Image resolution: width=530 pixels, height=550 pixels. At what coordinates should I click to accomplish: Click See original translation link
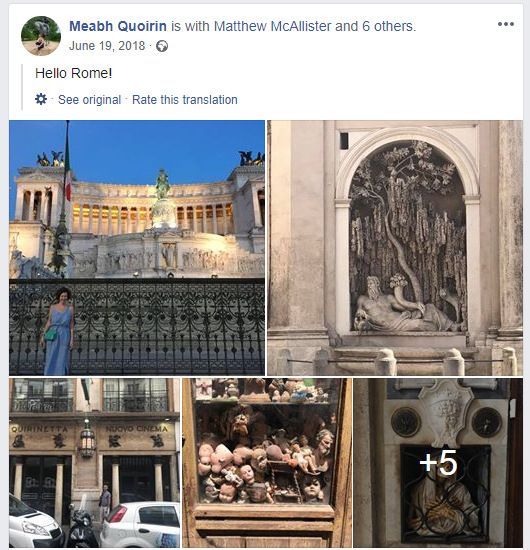pos(89,100)
